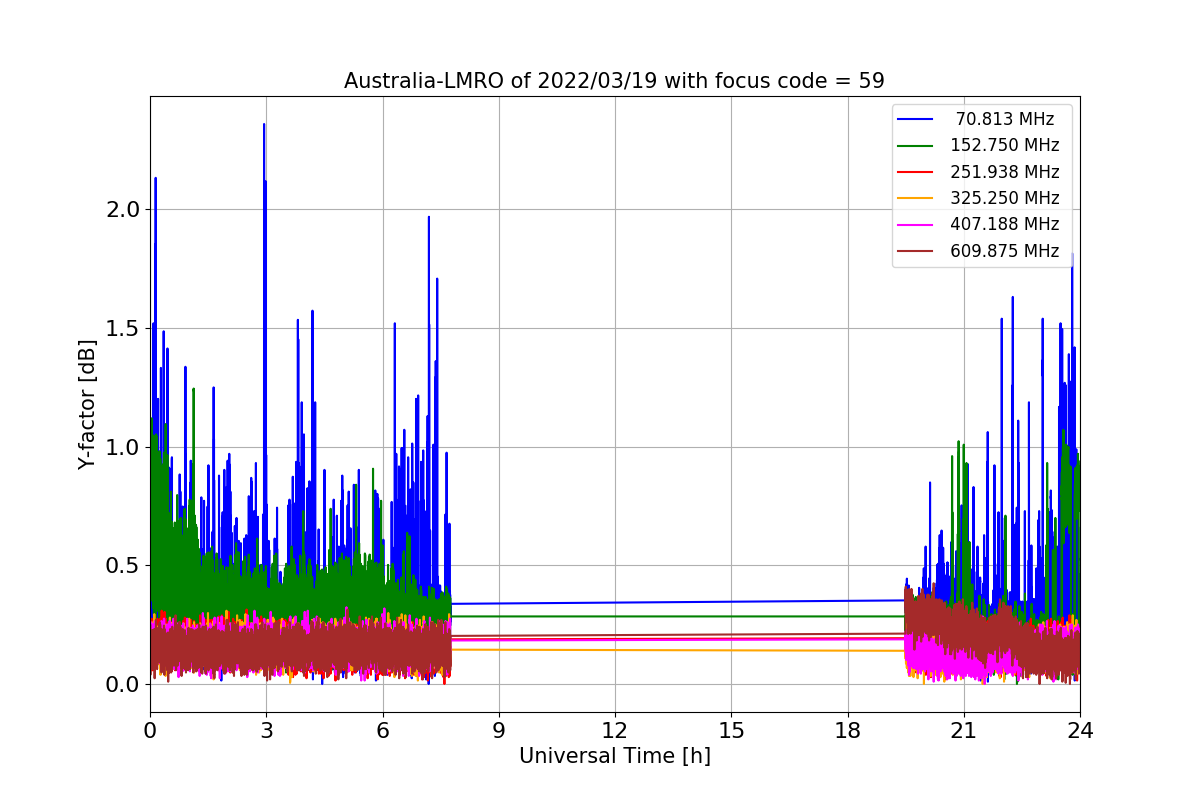Select the 70.813 MHz legend label
Screen dimensions: 1200x800
(x=1005, y=119)
